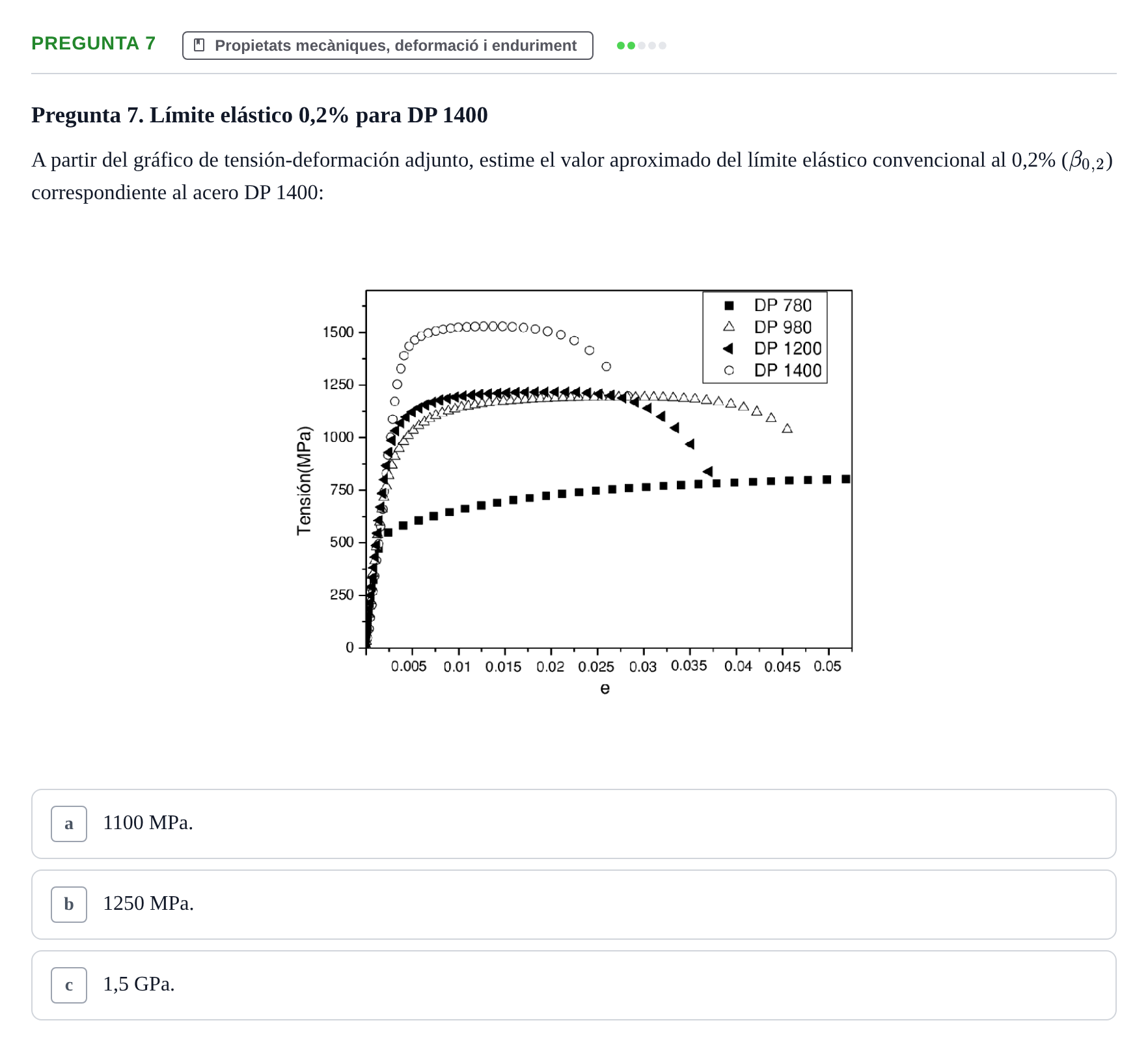
Task: Click the open triangle DP 980 legend marker
Action: tap(729, 327)
